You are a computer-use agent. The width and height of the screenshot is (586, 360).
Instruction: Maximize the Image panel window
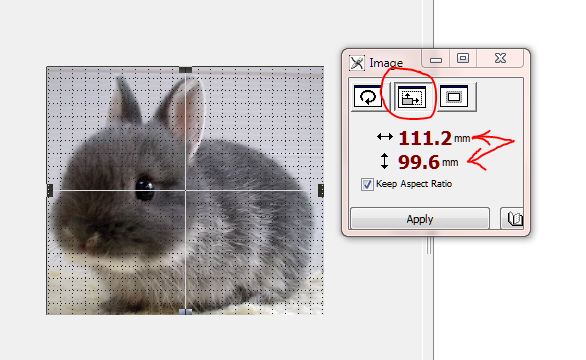463,59
